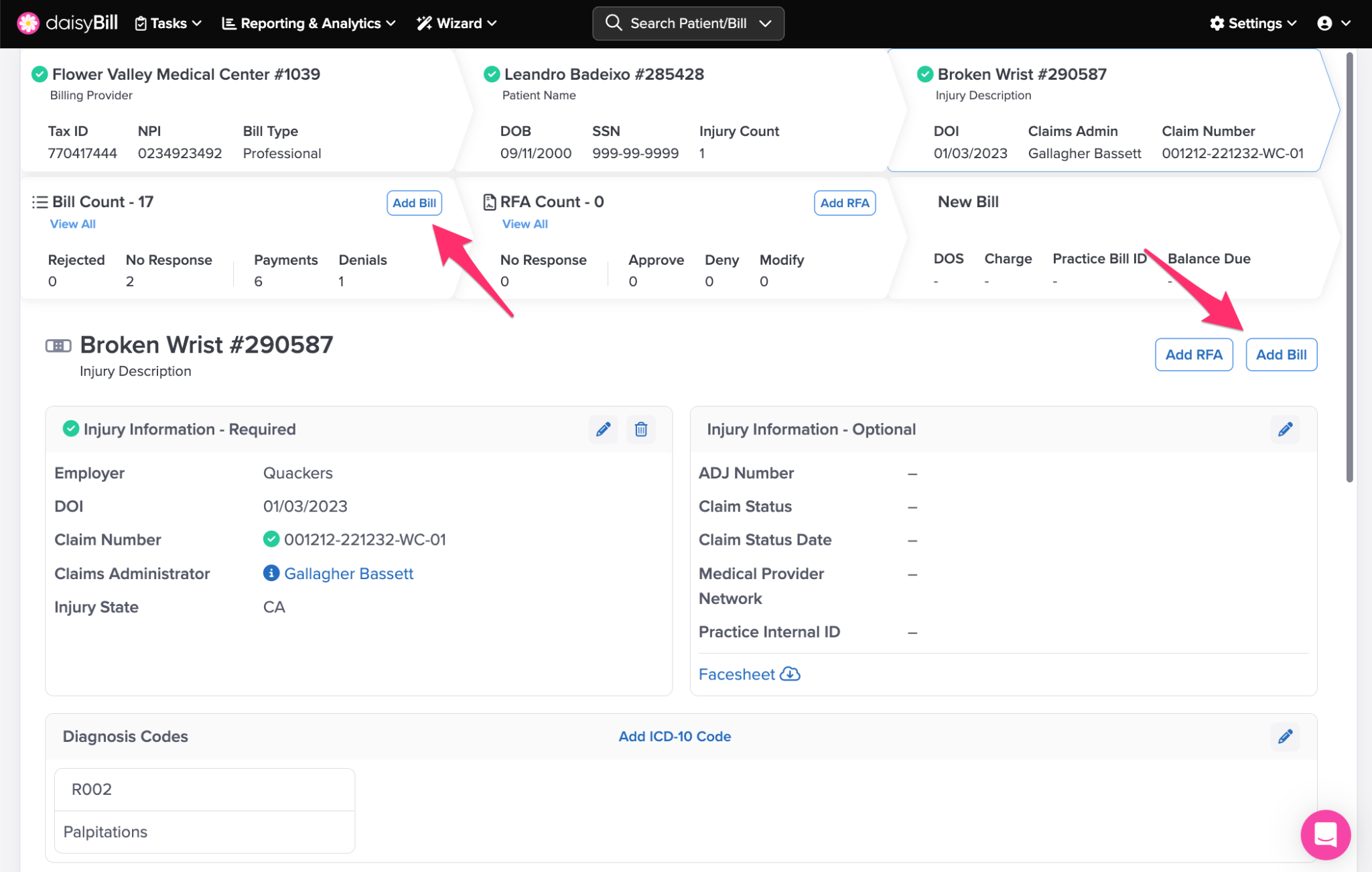Expand the Tasks dropdown menu
1372x872 pixels.
click(168, 23)
